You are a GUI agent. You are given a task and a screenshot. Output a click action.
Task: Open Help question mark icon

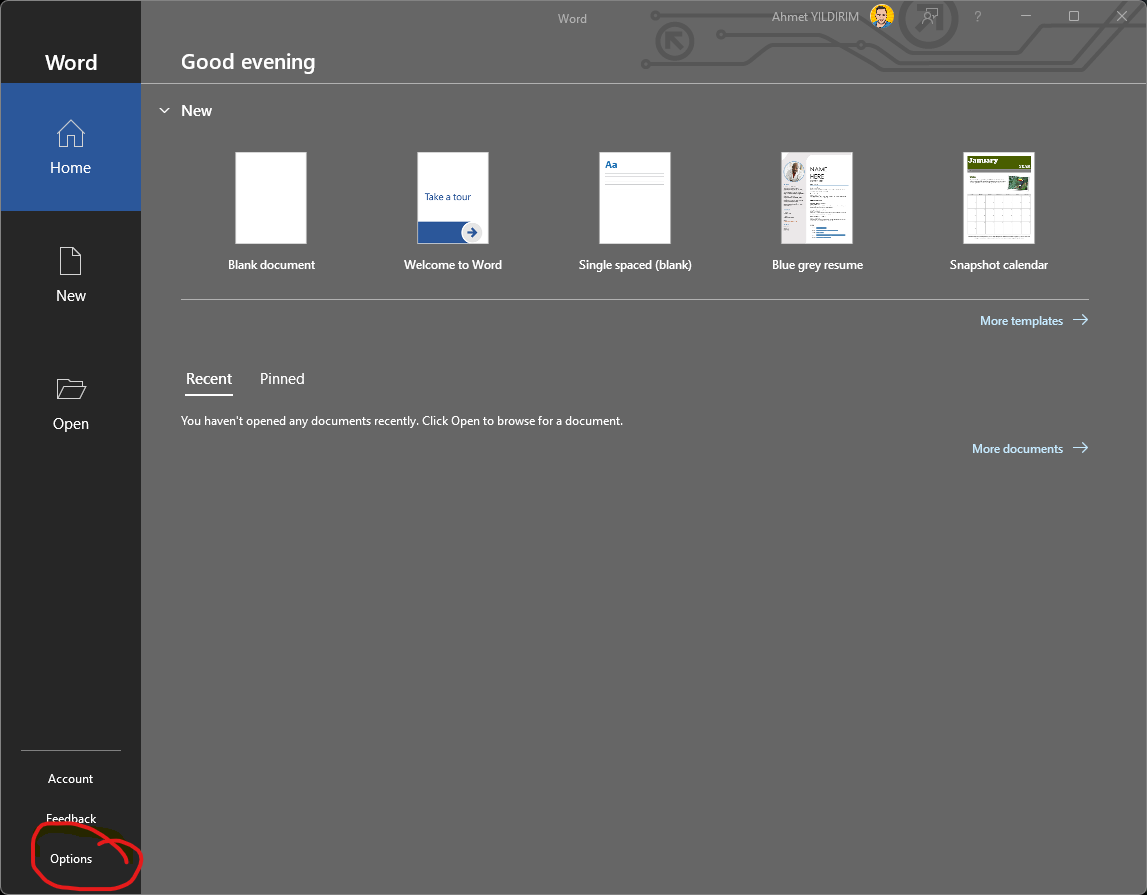[x=977, y=16]
